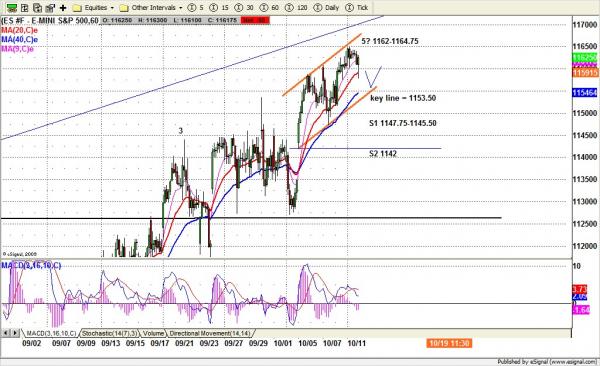Click the Other Intervals folder icon
600x366 pixels.
pos(124,8)
